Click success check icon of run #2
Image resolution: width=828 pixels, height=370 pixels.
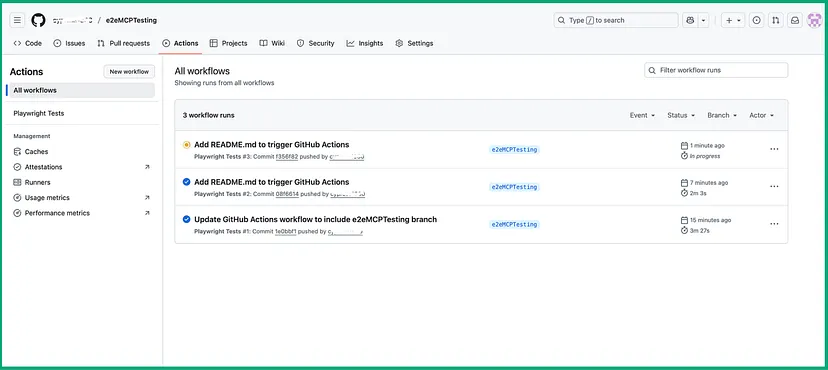click(x=186, y=182)
